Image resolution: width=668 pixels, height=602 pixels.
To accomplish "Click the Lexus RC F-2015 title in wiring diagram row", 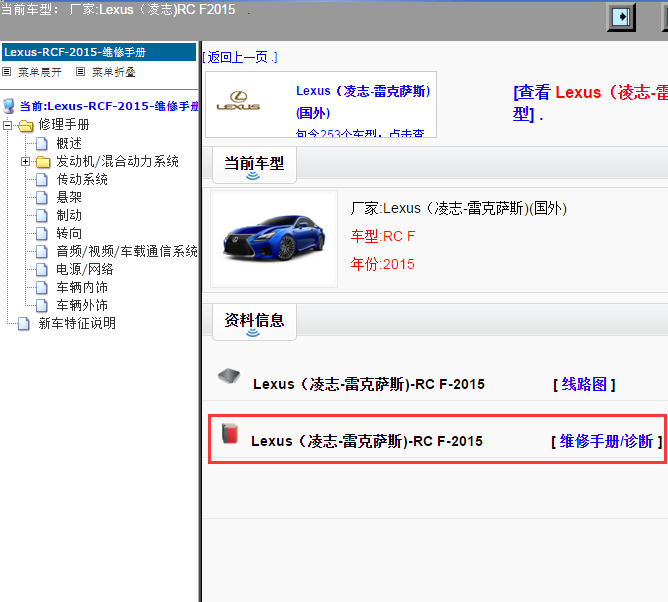I will click(x=369, y=384).
